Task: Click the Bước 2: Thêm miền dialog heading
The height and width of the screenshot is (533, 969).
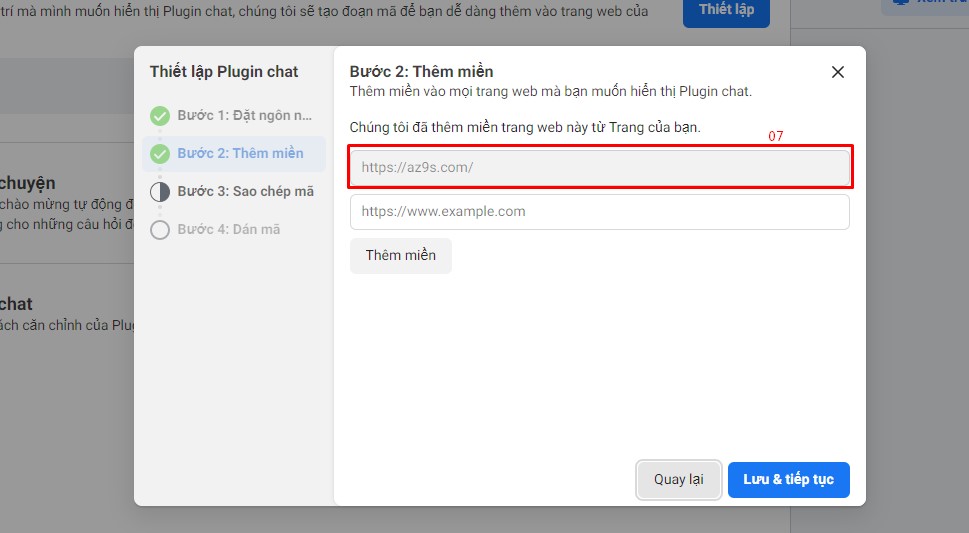Action: [421, 72]
